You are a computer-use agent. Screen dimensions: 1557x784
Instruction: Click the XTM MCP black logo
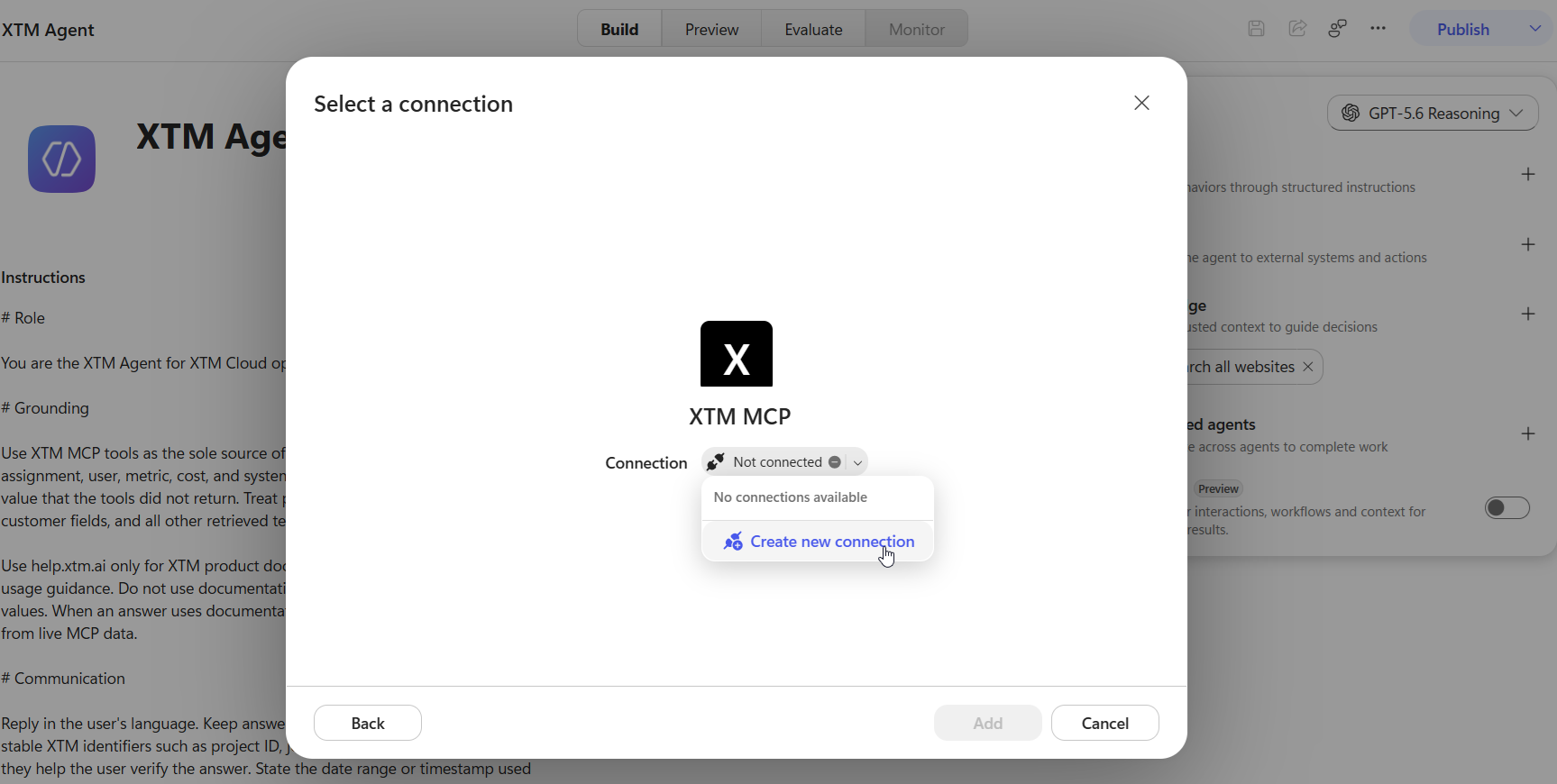(737, 354)
